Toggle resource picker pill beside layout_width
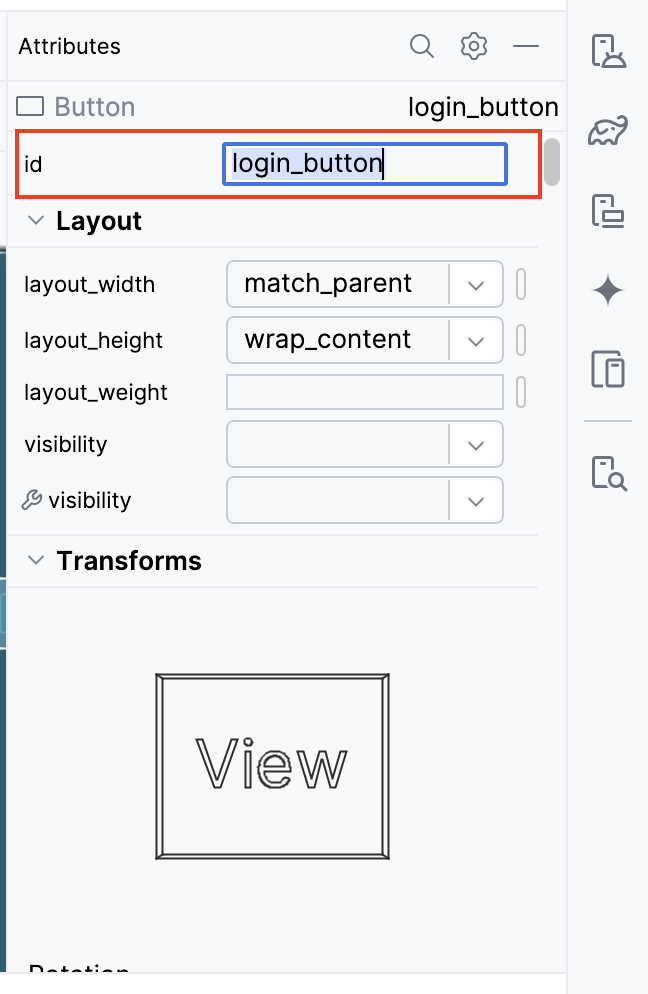 pyautogui.click(x=521, y=284)
